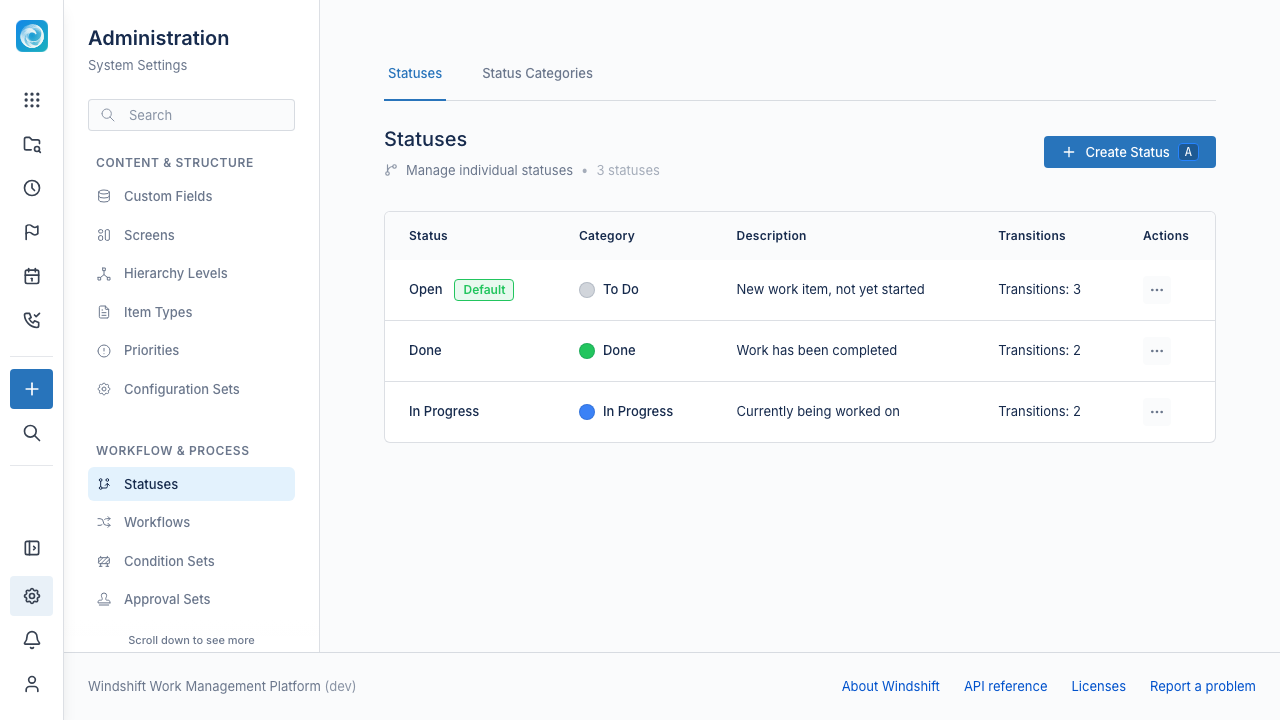
Task: Open Configuration Sets settings
Action: [191, 389]
